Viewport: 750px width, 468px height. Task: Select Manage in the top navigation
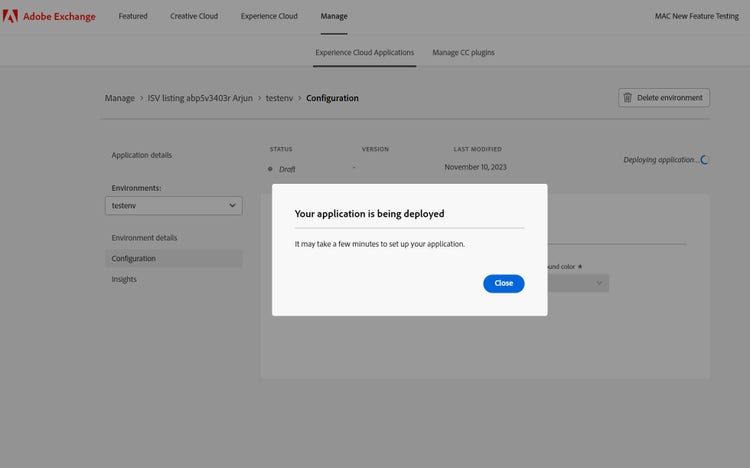tap(334, 16)
